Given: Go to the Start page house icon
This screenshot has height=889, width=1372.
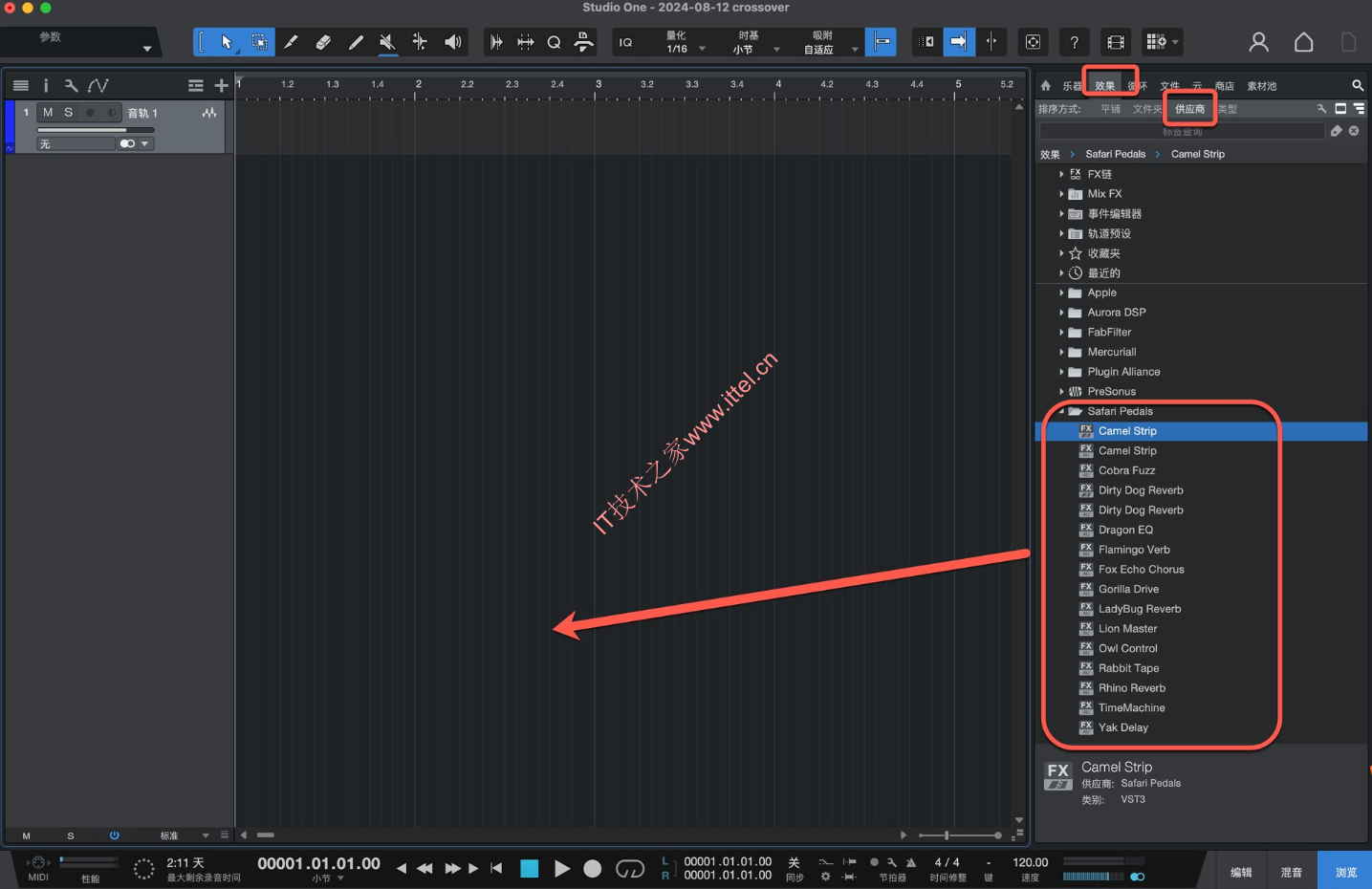Looking at the screenshot, I should tap(1303, 42).
